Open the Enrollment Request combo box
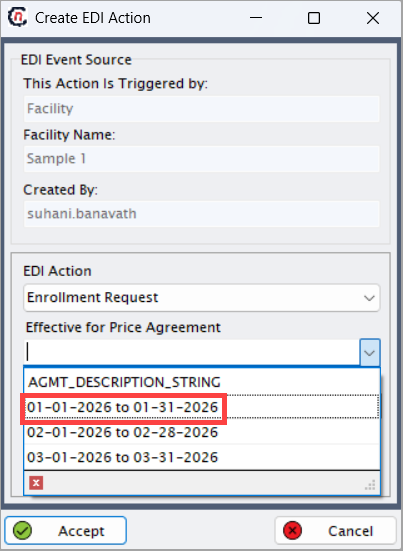 [202, 298]
